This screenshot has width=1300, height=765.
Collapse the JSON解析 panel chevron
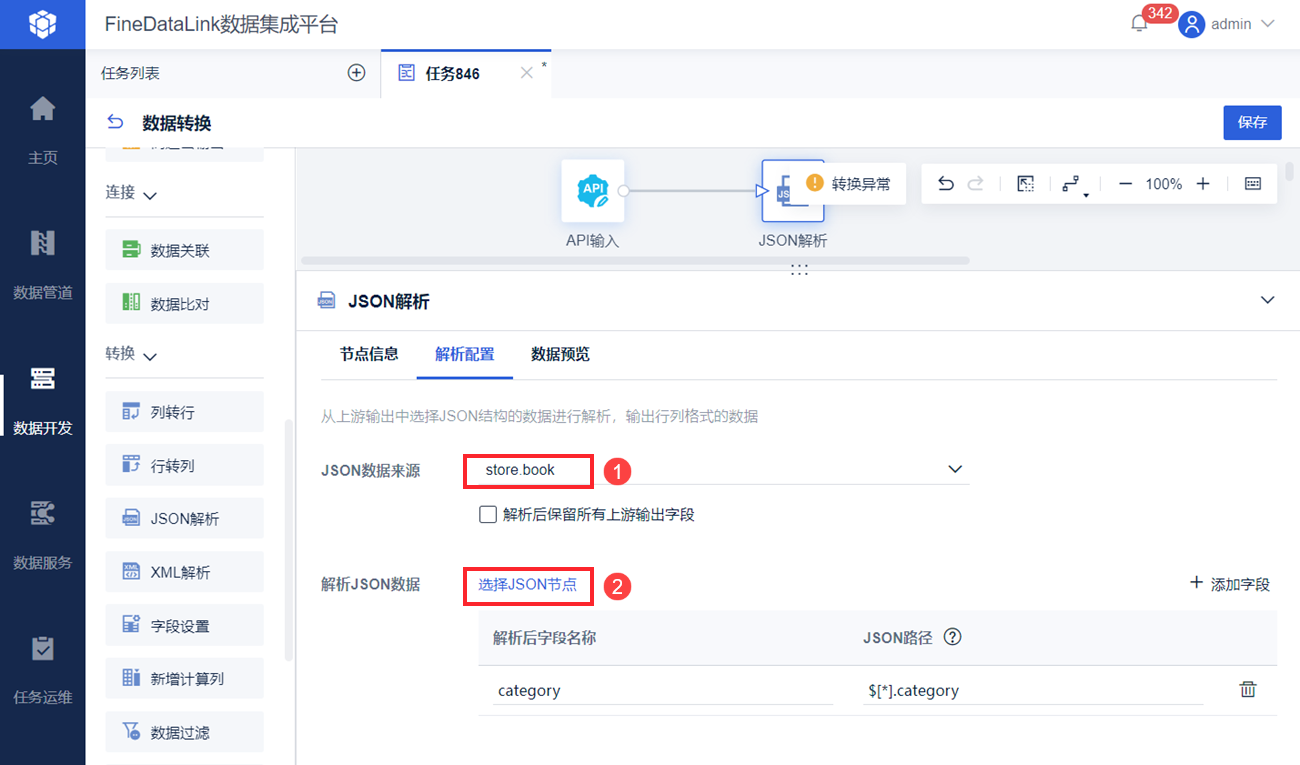(1268, 300)
